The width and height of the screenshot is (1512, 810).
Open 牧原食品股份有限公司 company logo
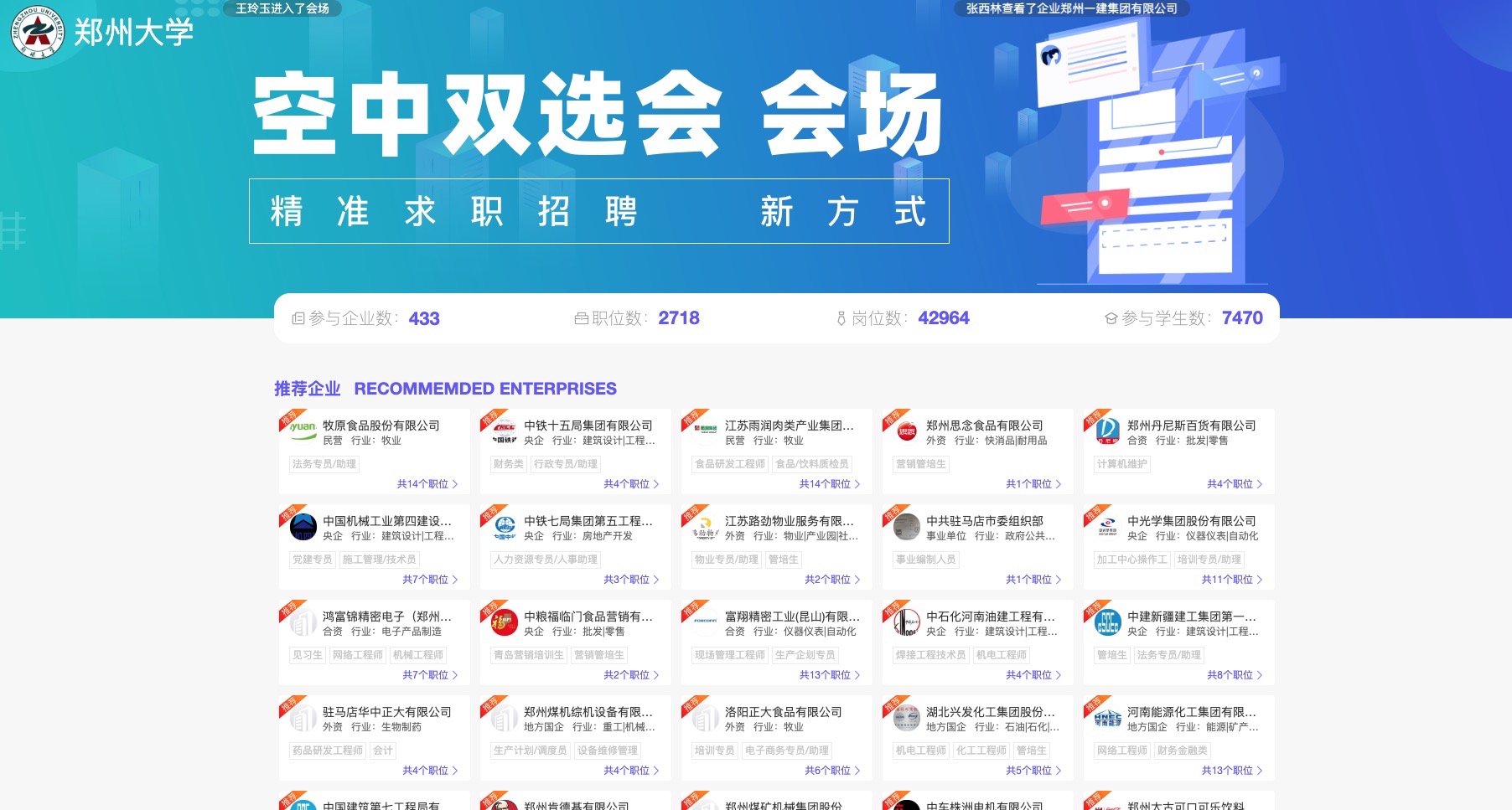(303, 431)
